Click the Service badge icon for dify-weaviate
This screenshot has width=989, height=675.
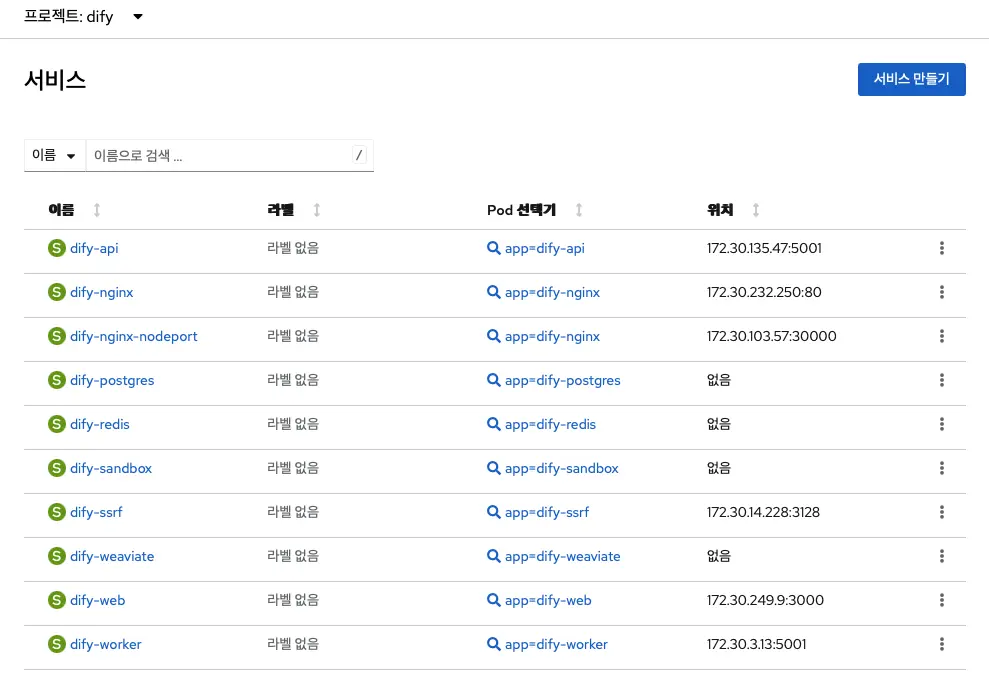pos(57,556)
